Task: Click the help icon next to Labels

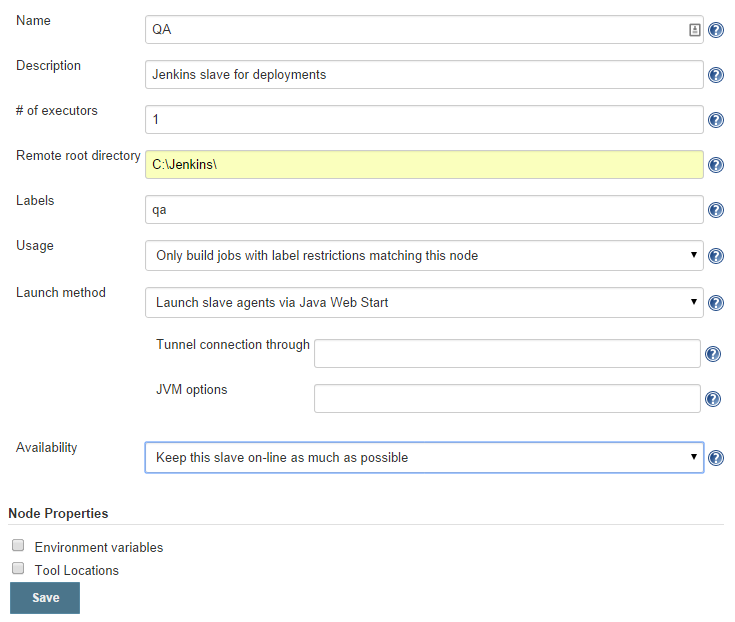Action: click(716, 210)
